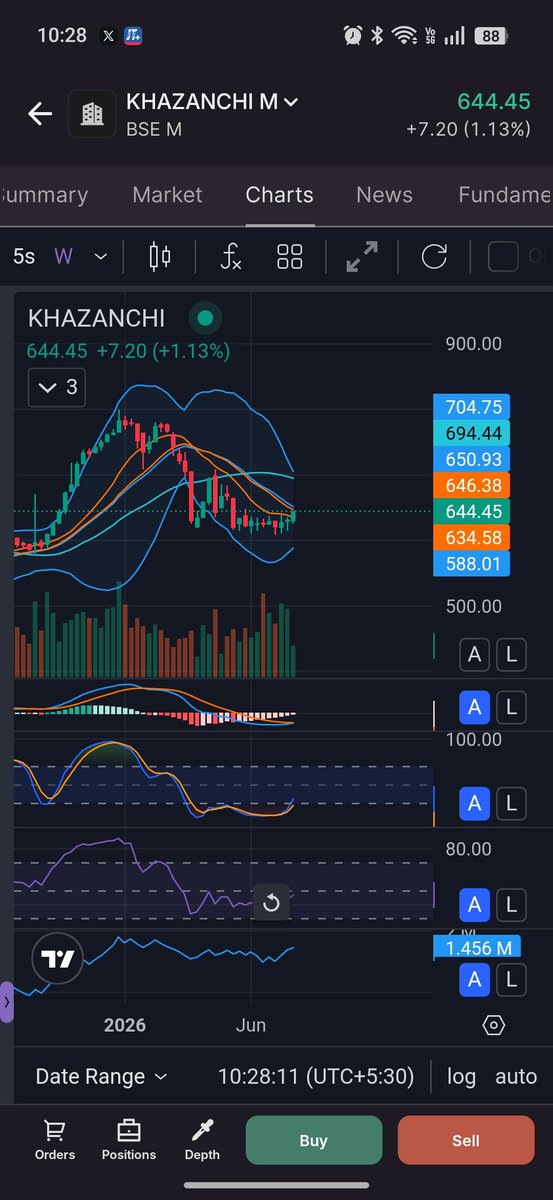Open the News tab
The image size is (553, 1200).
(x=384, y=195)
